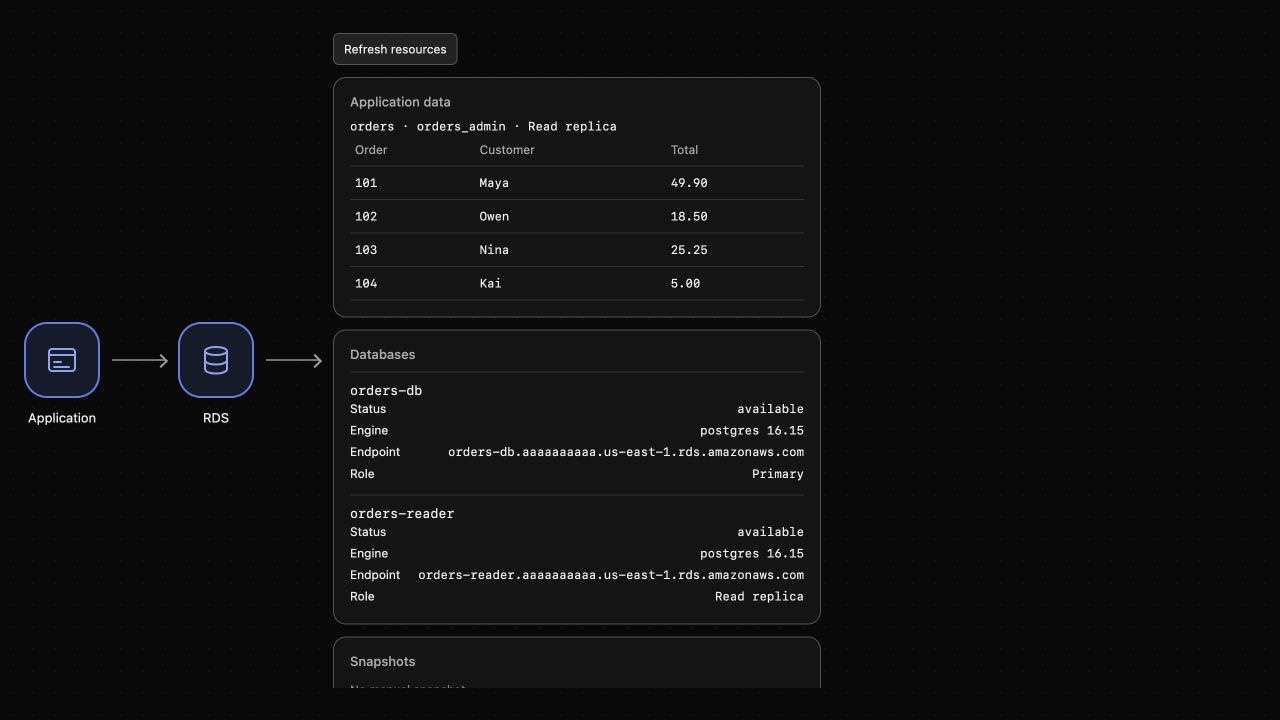
Task: Select the total value 25.25
Action: click(x=689, y=250)
